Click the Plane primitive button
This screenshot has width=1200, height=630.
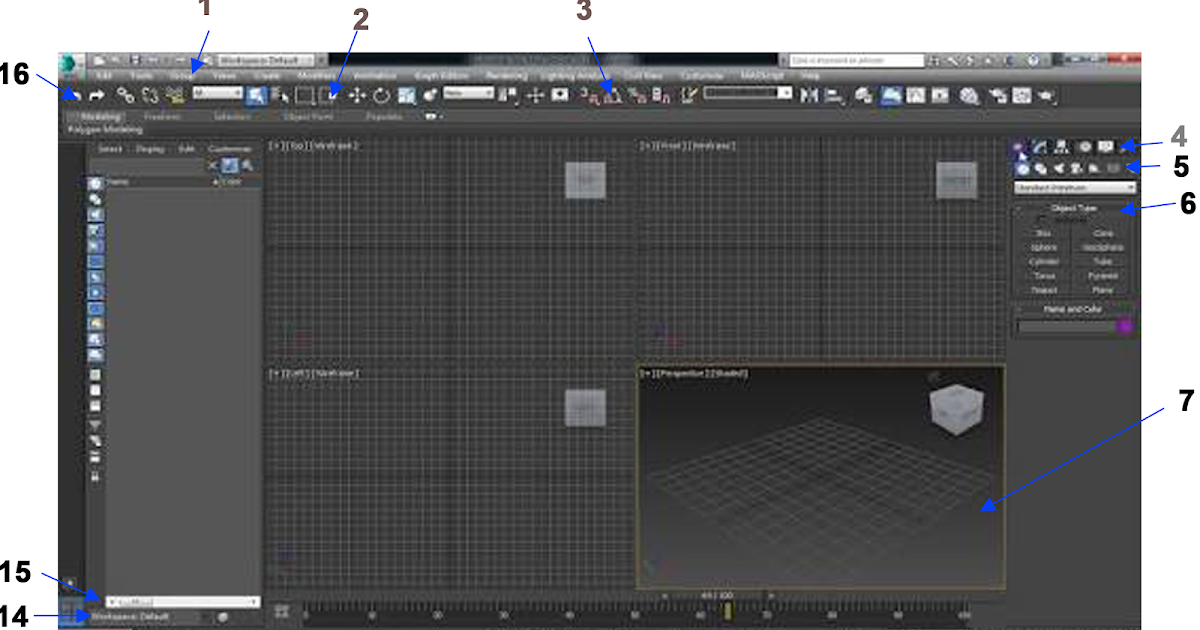click(x=1103, y=290)
